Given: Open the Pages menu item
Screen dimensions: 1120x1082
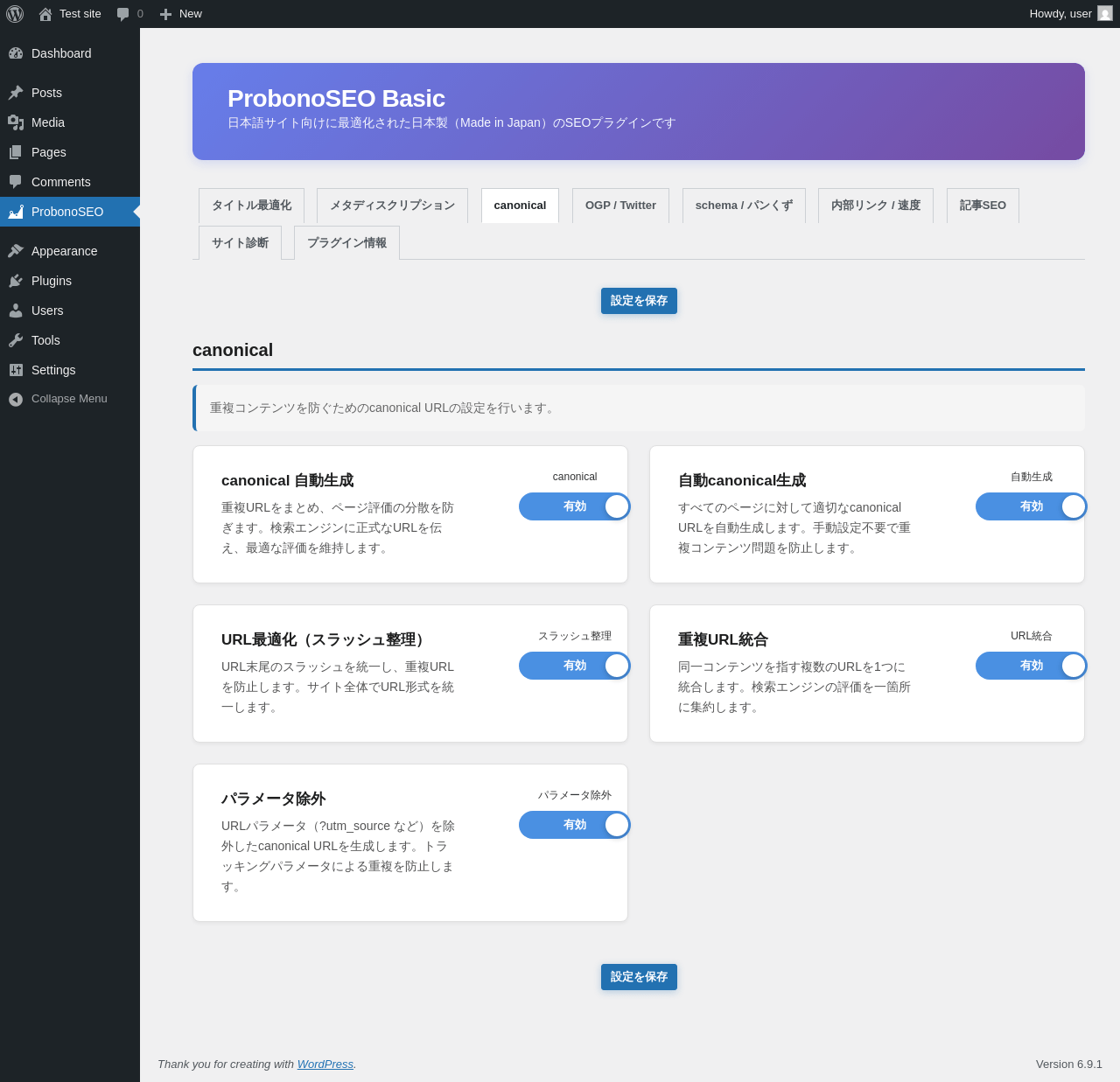Looking at the screenshot, I should click(x=70, y=152).
